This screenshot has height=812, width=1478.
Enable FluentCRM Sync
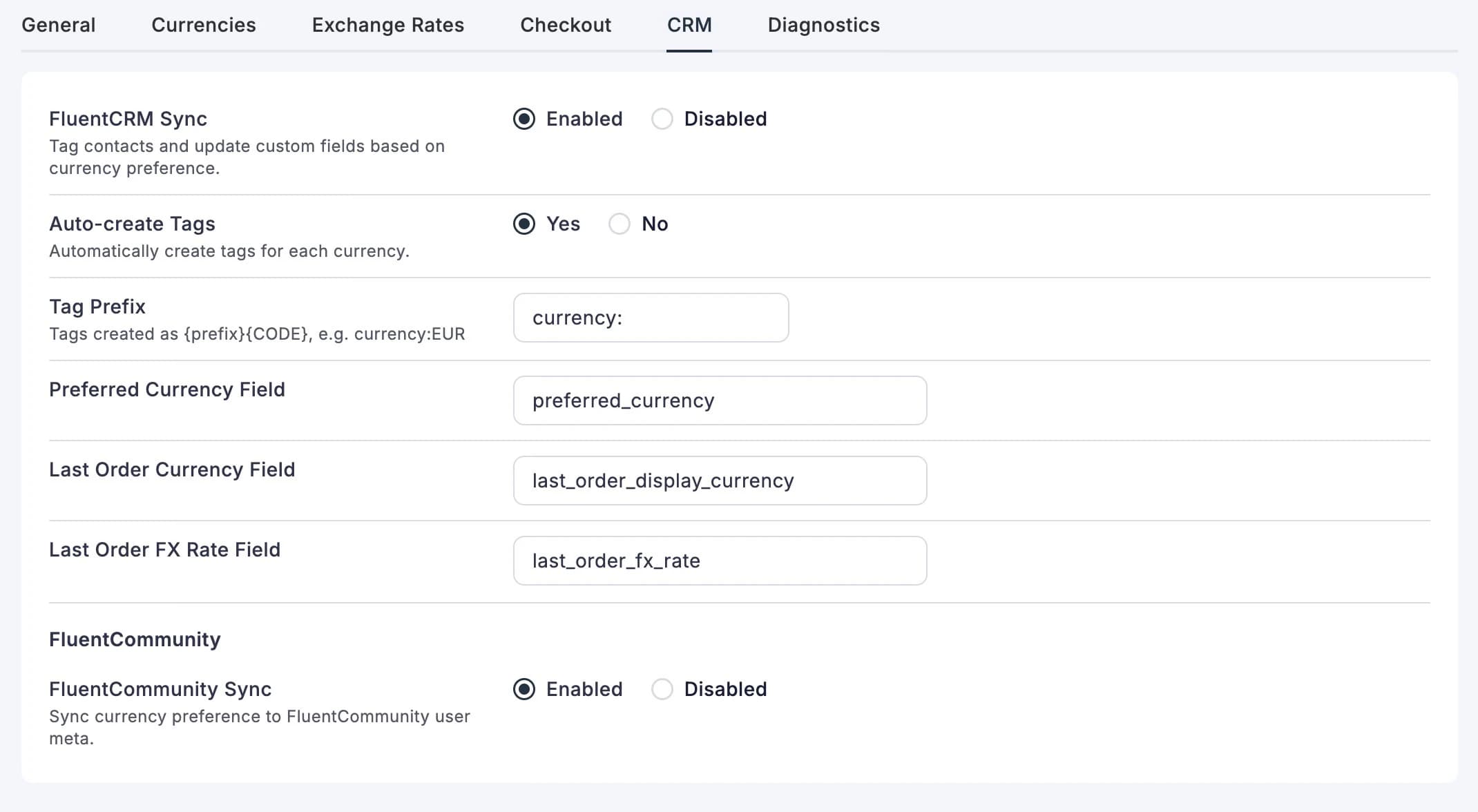(x=525, y=119)
